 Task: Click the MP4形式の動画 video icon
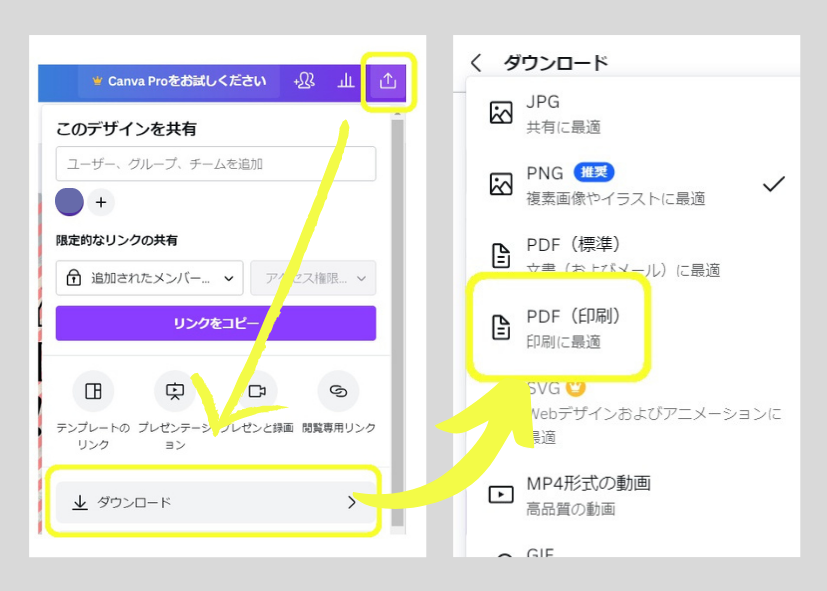click(x=501, y=492)
